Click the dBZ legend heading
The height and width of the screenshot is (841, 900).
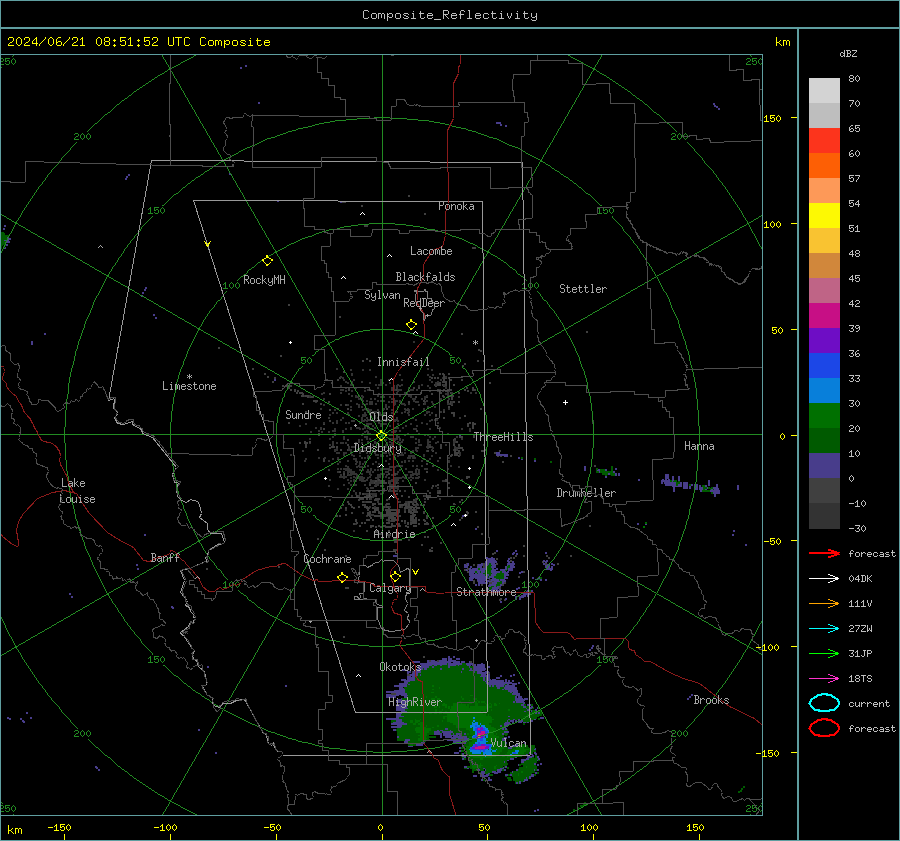[848, 53]
